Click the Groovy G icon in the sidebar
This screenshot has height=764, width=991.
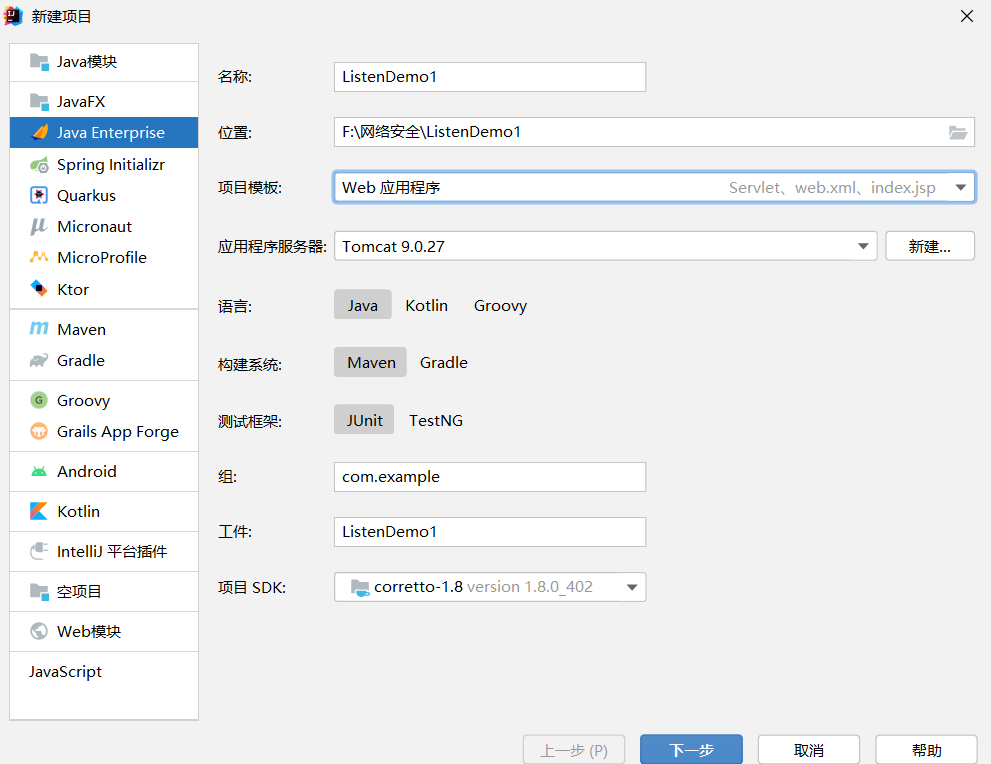(x=39, y=400)
